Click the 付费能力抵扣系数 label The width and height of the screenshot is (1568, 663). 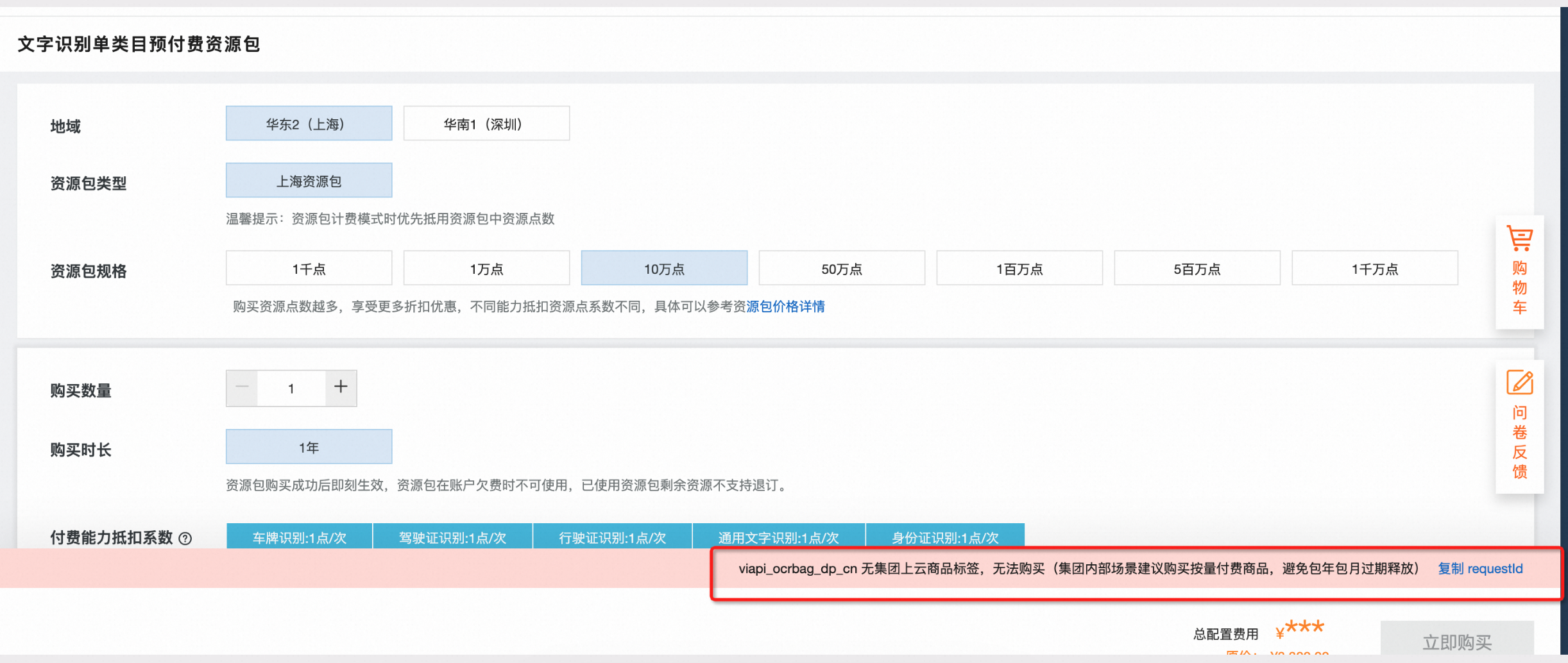pyautogui.click(x=112, y=538)
